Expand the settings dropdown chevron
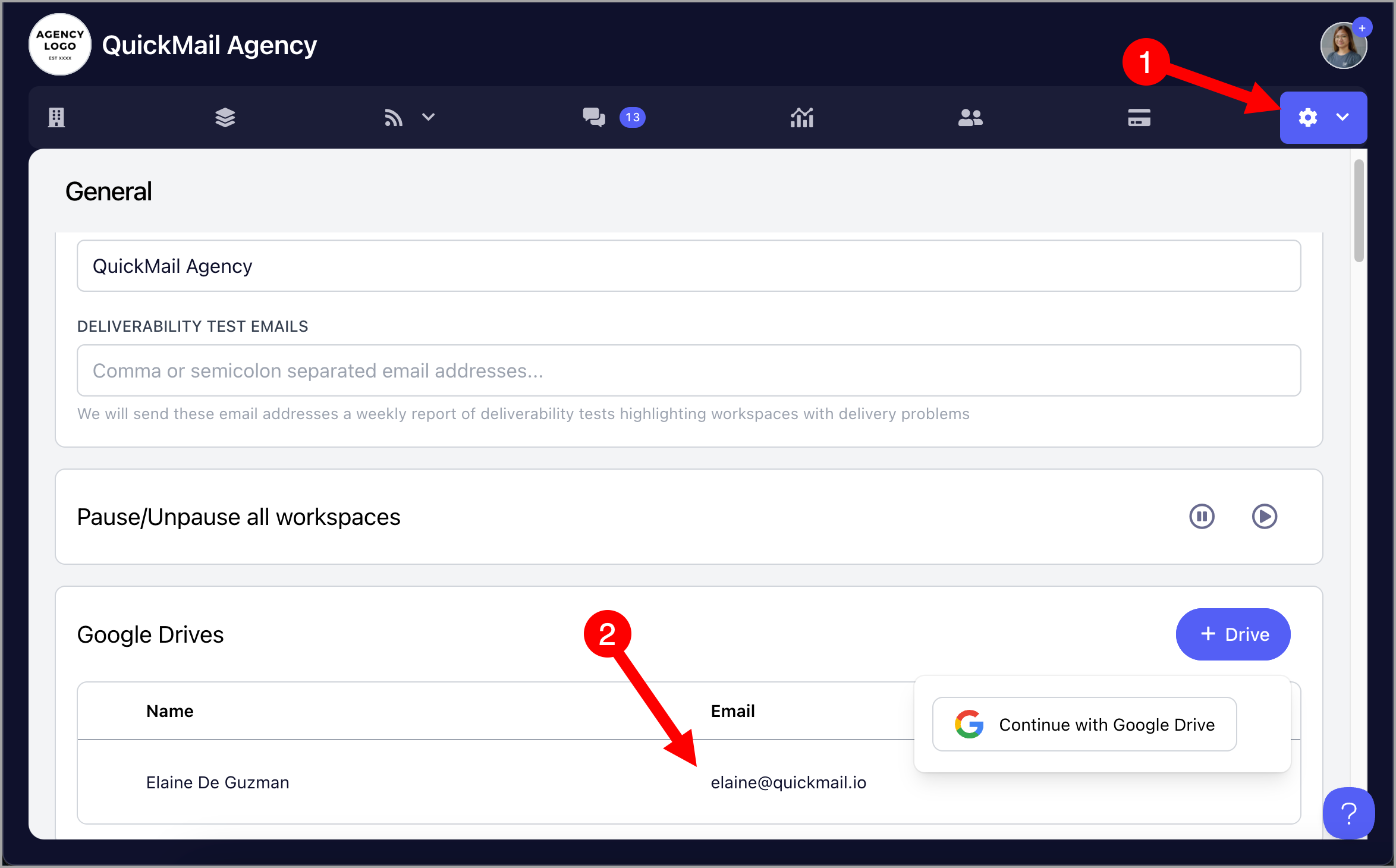 (1342, 117)
